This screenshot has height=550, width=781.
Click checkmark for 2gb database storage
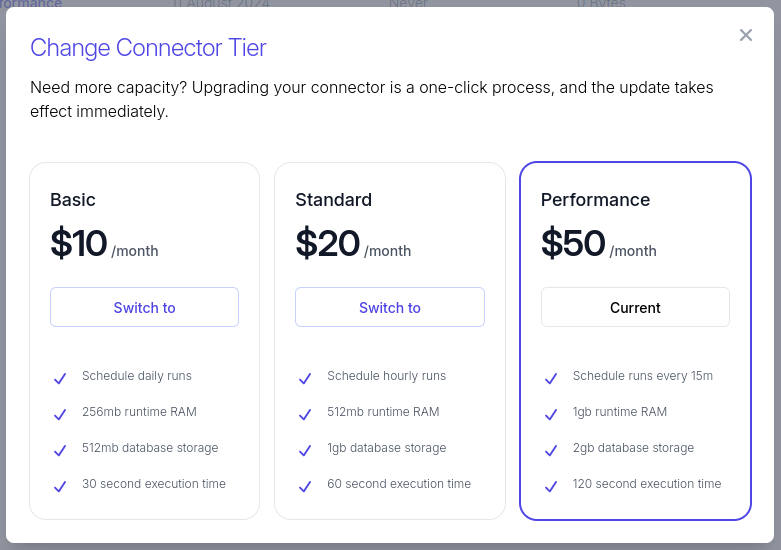[551, 450]
